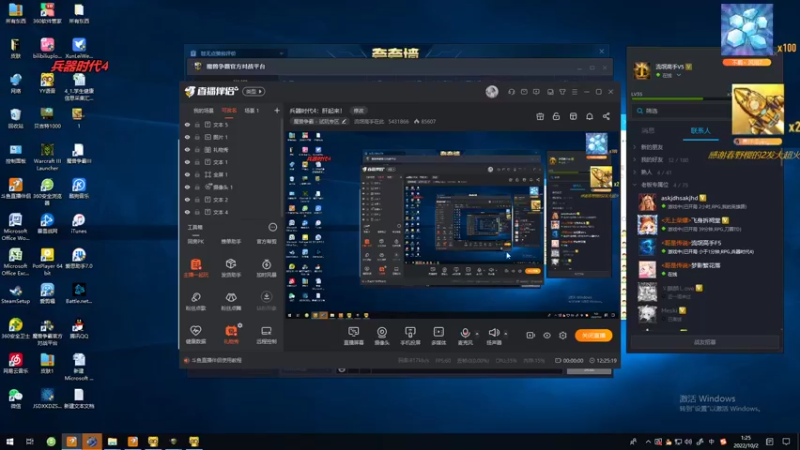Toggle eye icon for 礼物秀 layer
This screenshot has width=800, height=450.
pos(187,150)
